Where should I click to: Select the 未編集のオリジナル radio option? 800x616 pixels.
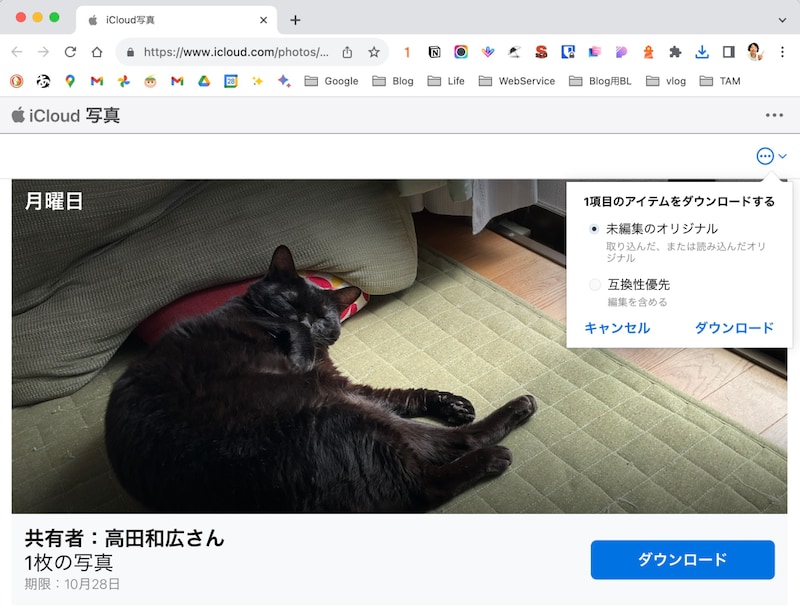coord(593,229)
